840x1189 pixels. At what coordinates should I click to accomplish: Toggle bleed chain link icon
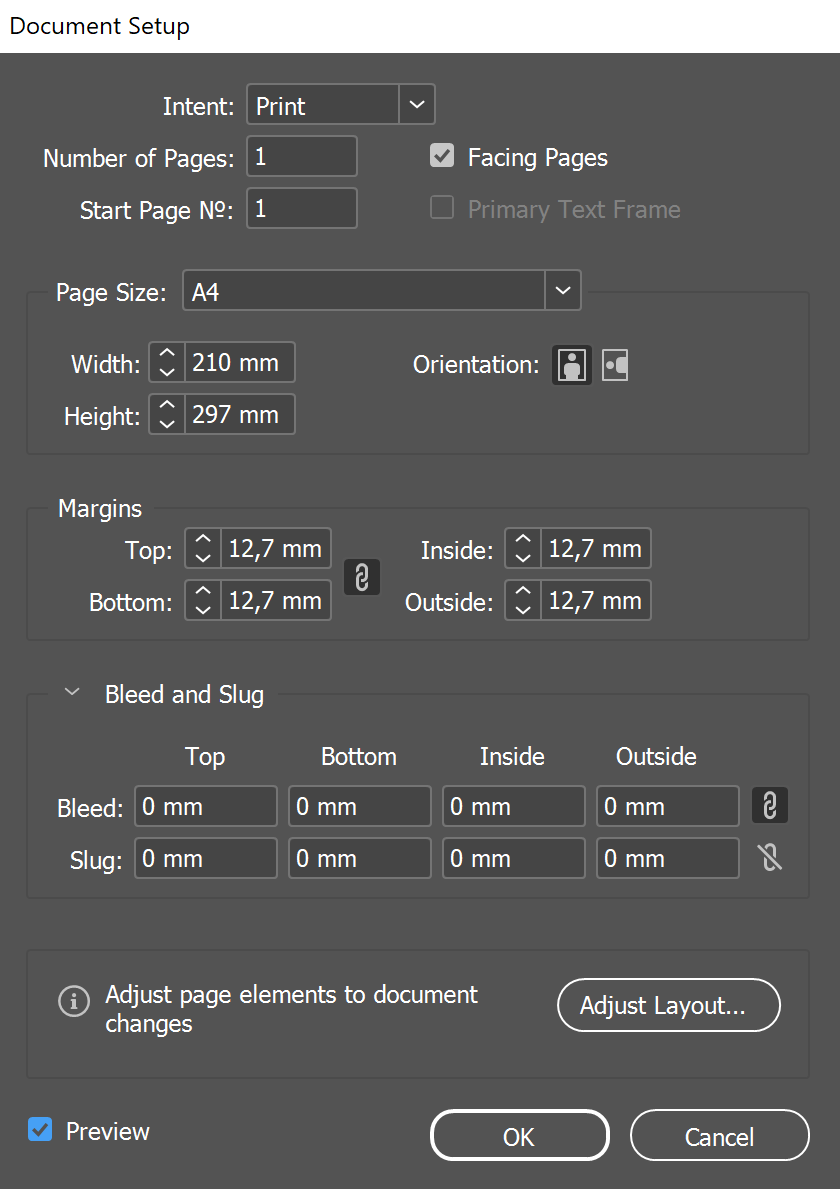click(769, 805)
